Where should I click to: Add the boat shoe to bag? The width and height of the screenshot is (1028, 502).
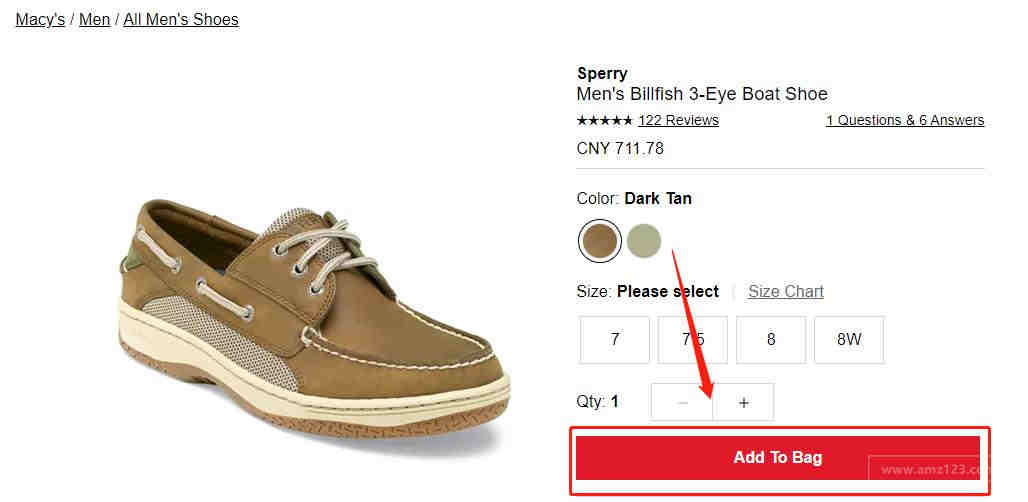778,457
